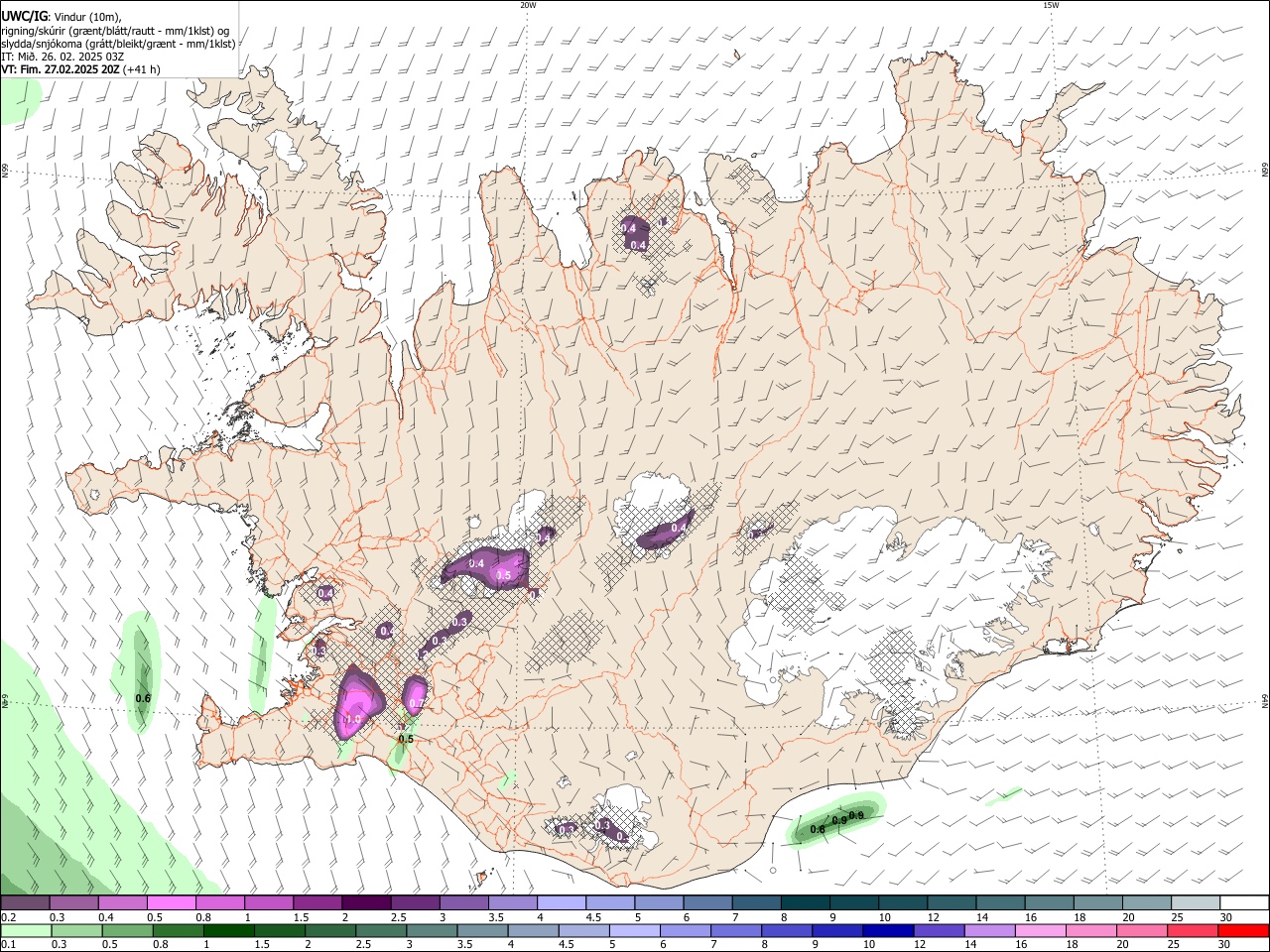Image resolution: width=1270 pixels, height=952 pixels.
Task: Click the 1.0 value in pink snow area
Action: 352,720
